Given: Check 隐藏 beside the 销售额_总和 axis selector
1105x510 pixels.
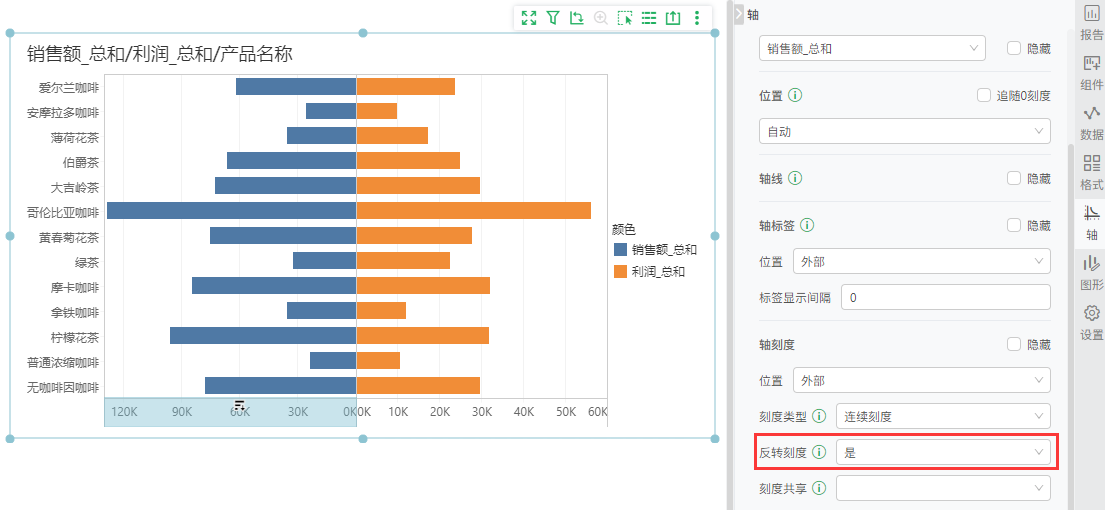Looking at the screenshot, I should (1014, 49).
